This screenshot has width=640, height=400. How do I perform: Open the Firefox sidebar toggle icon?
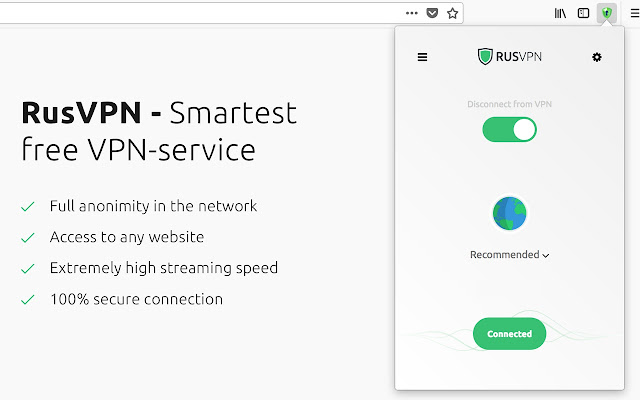click(583, 13)
